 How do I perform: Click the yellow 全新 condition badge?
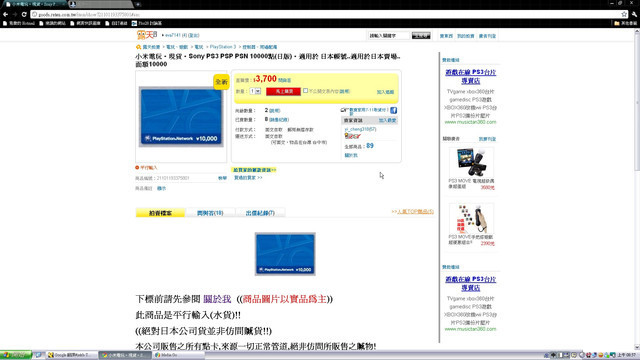point(221,82)
